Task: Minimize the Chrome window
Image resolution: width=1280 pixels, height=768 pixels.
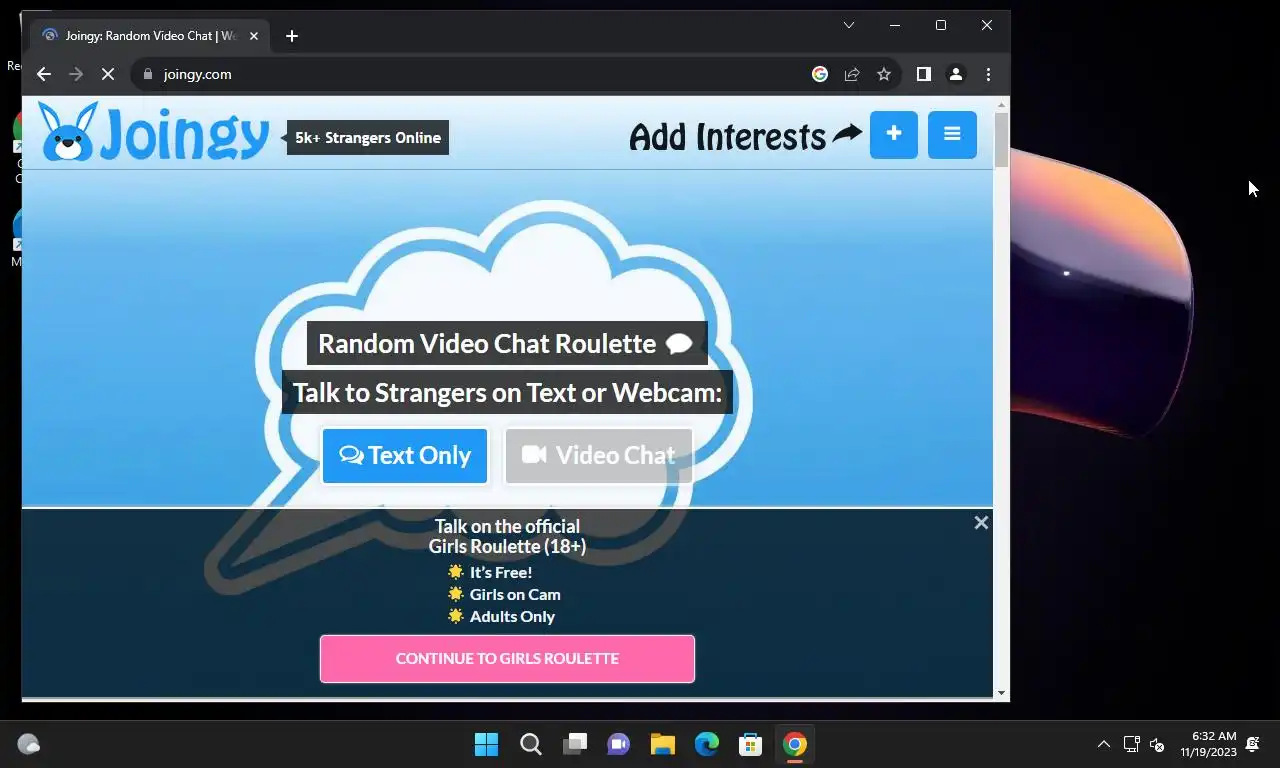Action: [x=895, y=25]
